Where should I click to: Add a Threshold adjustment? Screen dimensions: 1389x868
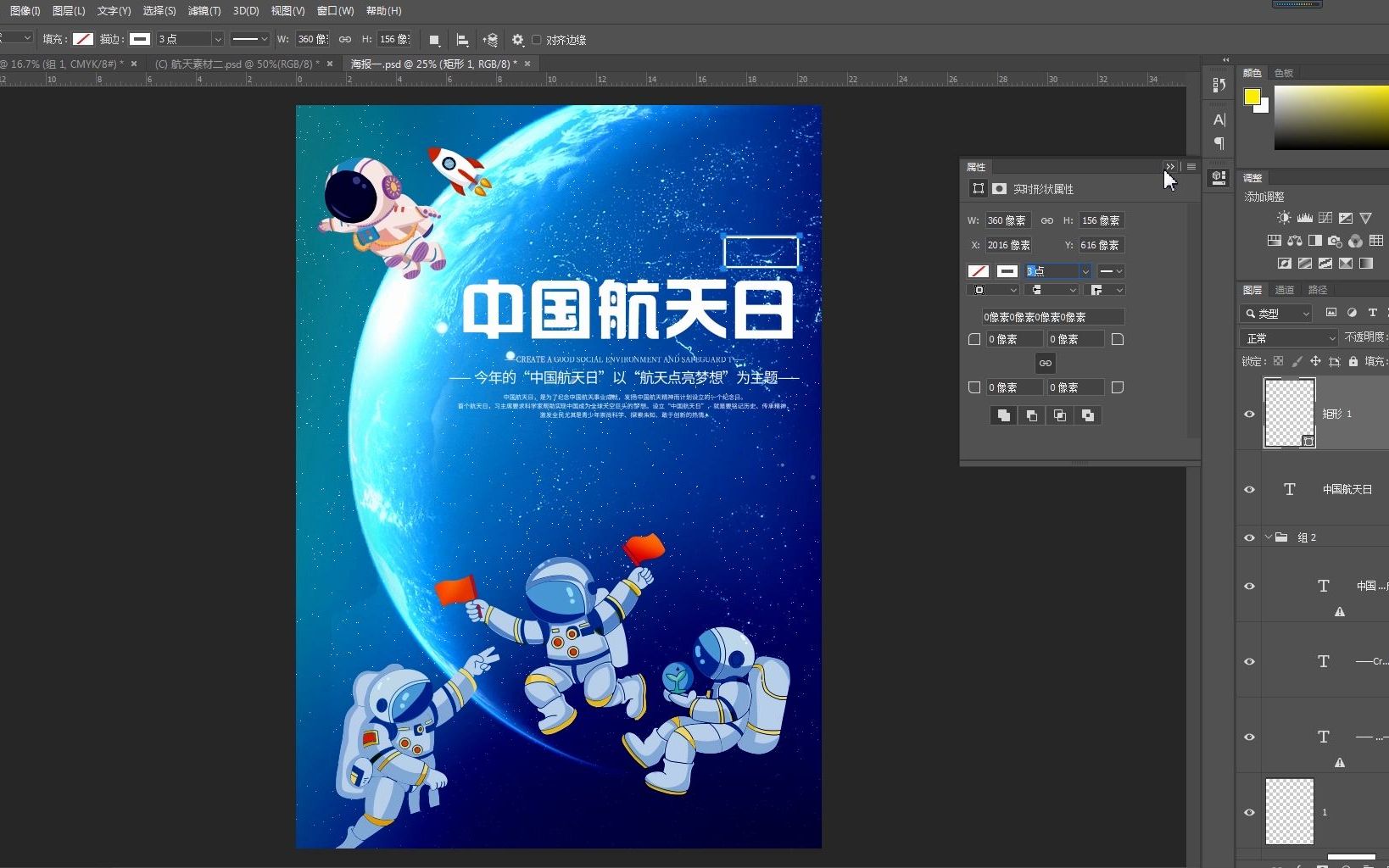click(1325, 264)
